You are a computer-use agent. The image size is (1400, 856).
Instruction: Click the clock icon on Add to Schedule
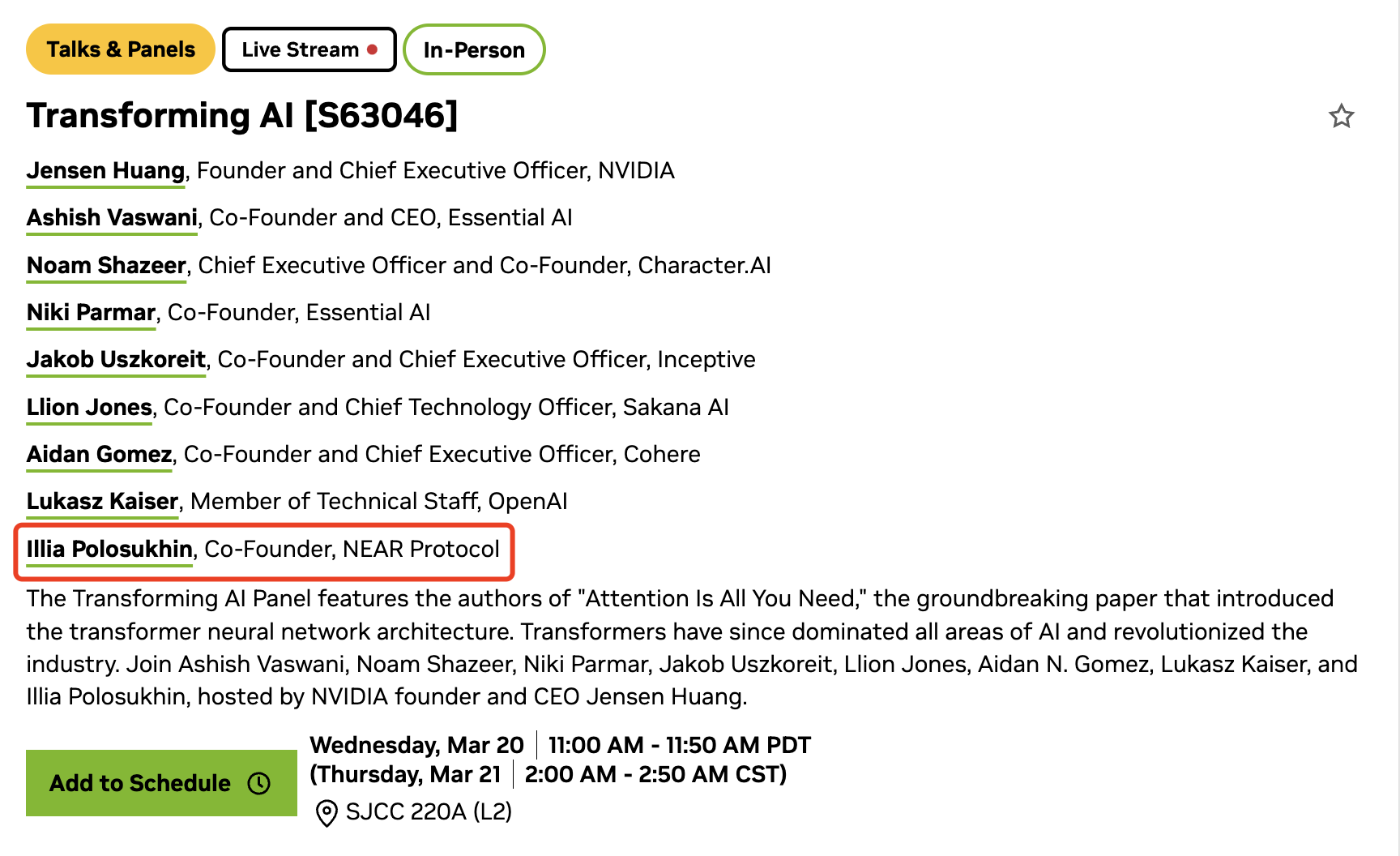point(259,783)
